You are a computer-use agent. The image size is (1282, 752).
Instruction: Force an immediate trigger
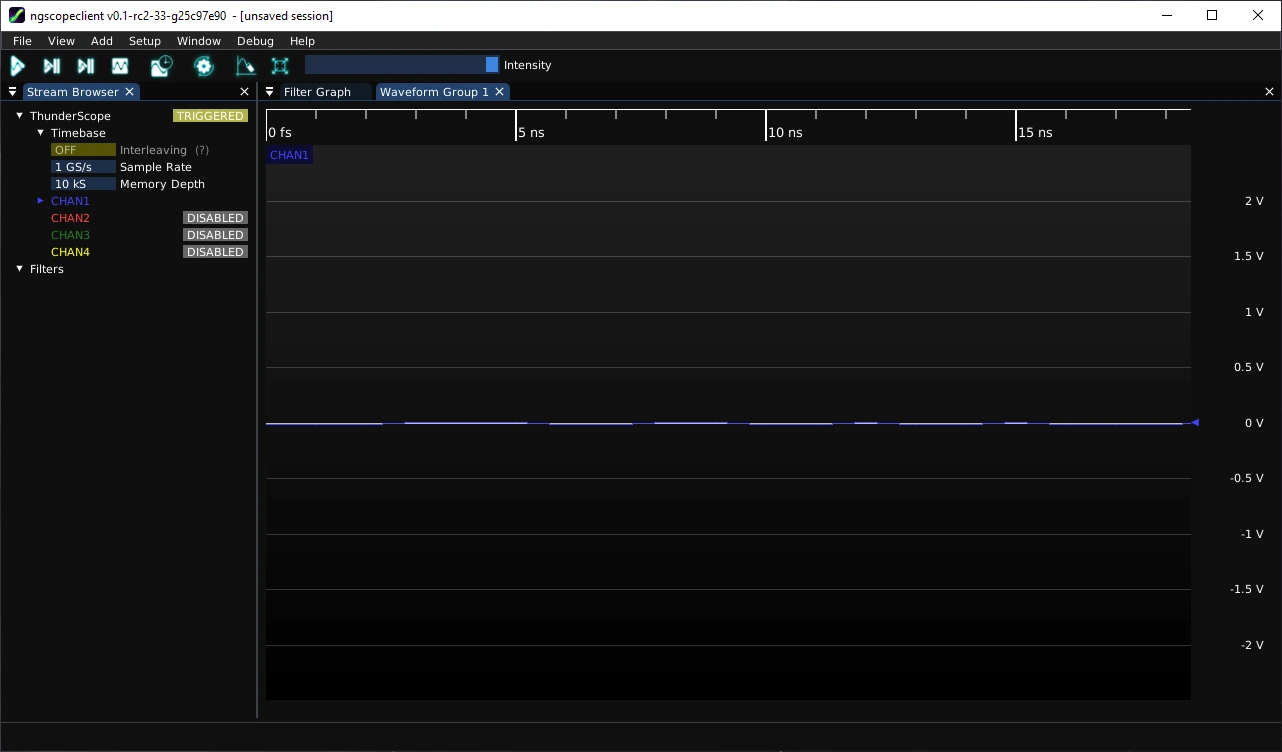pyautogui.click(x=85, y=65)
